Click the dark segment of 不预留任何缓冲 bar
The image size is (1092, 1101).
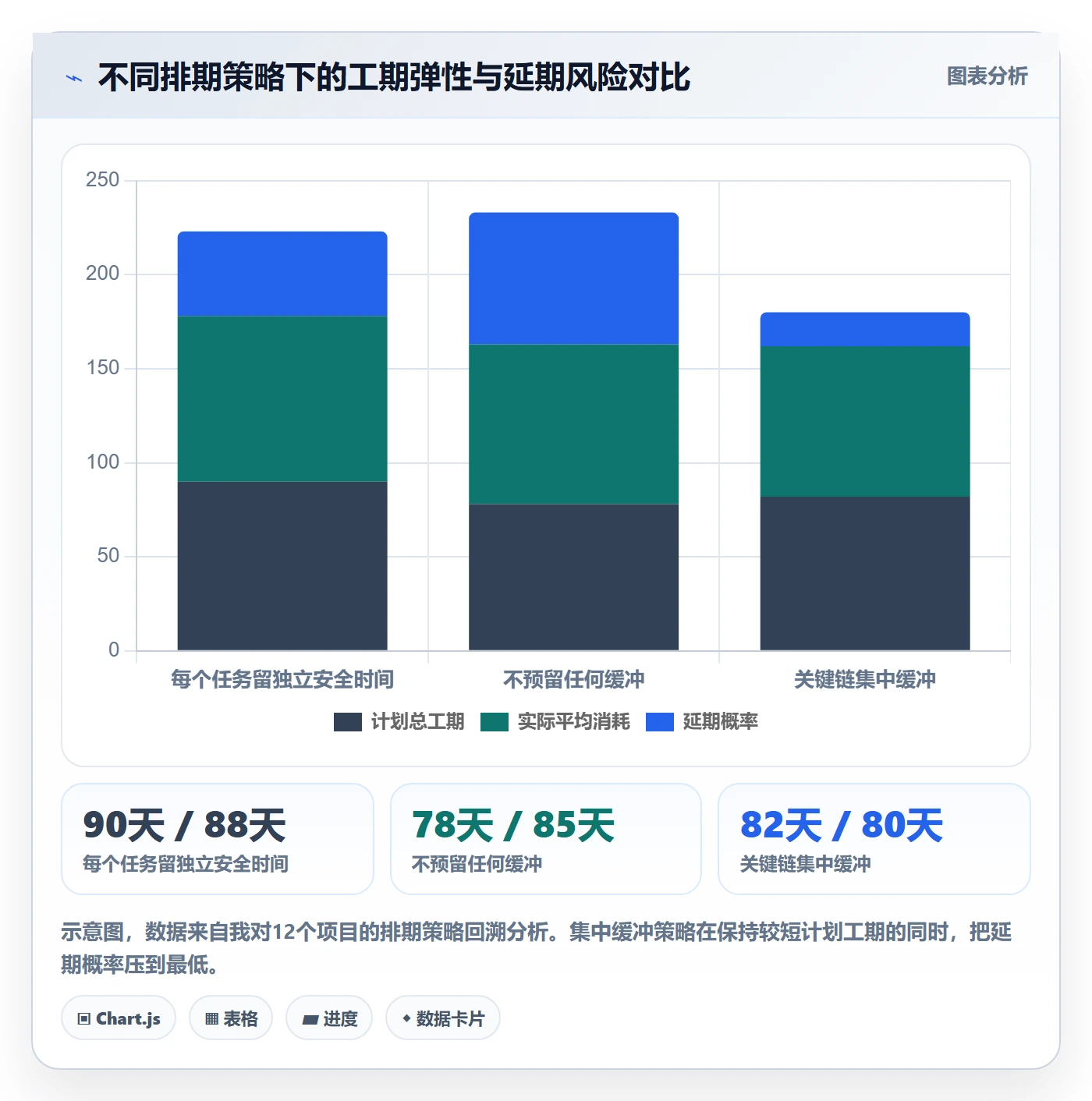[573, 577]
